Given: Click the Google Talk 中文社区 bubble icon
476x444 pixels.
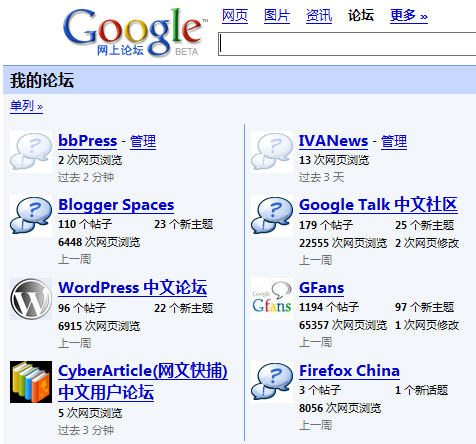Looking at the screenshot, I should click(x=272, y=216).
